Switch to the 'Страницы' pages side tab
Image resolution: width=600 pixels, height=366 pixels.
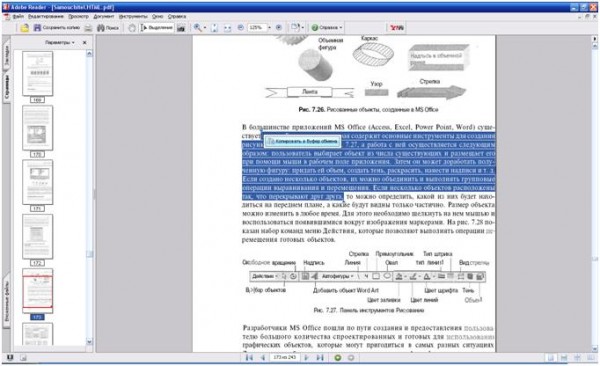tap(7, 87)
